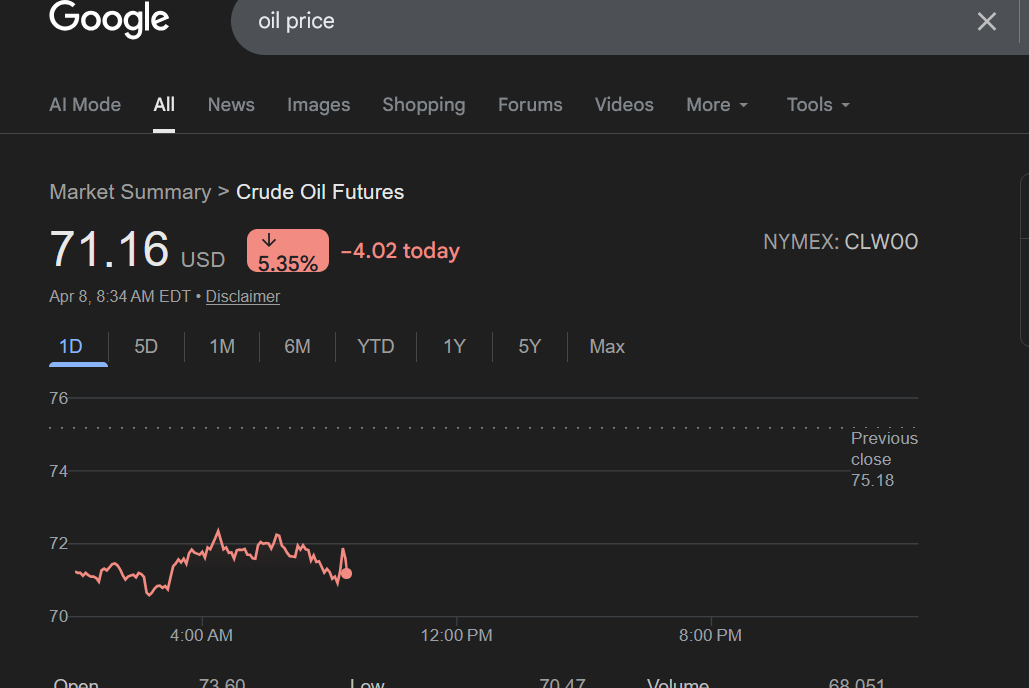Click the Google logo
This screenshot has height=688, width=1029.
pos(109,19)
